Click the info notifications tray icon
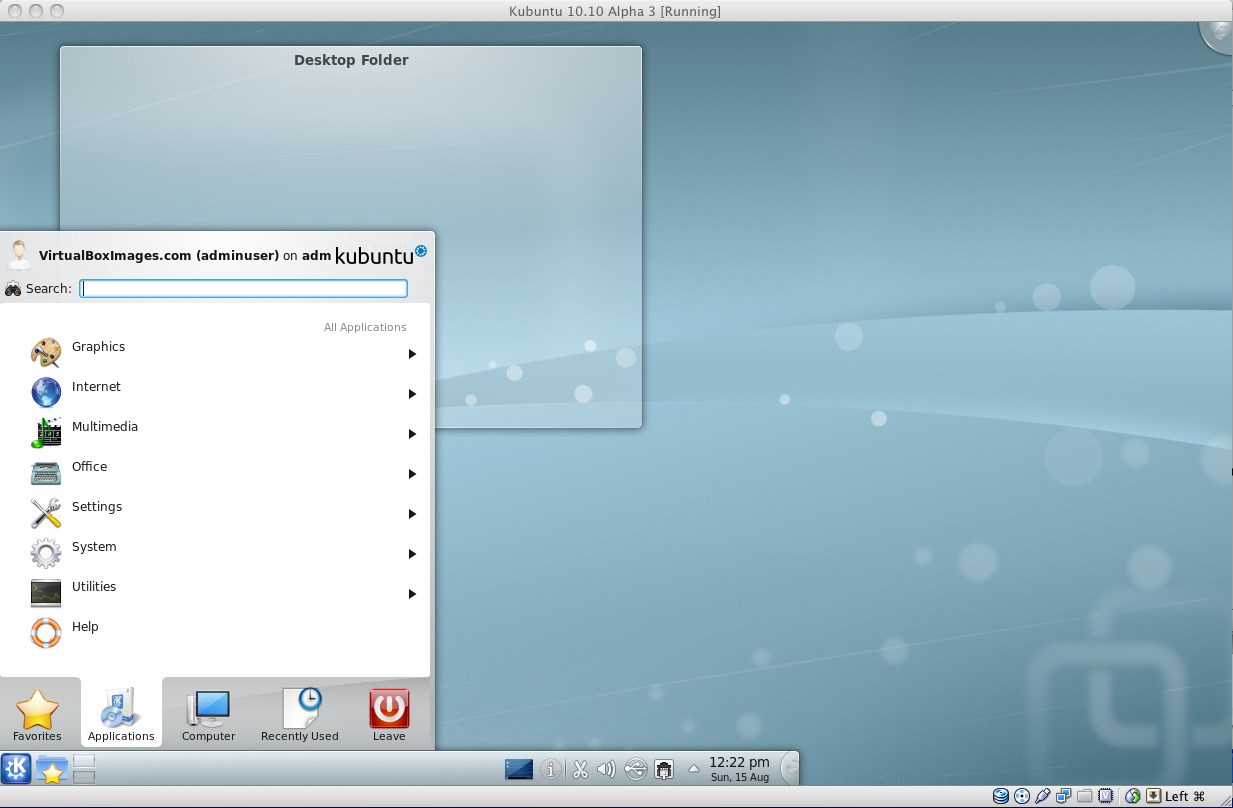1233x808 pixels. tap(550, 769)
